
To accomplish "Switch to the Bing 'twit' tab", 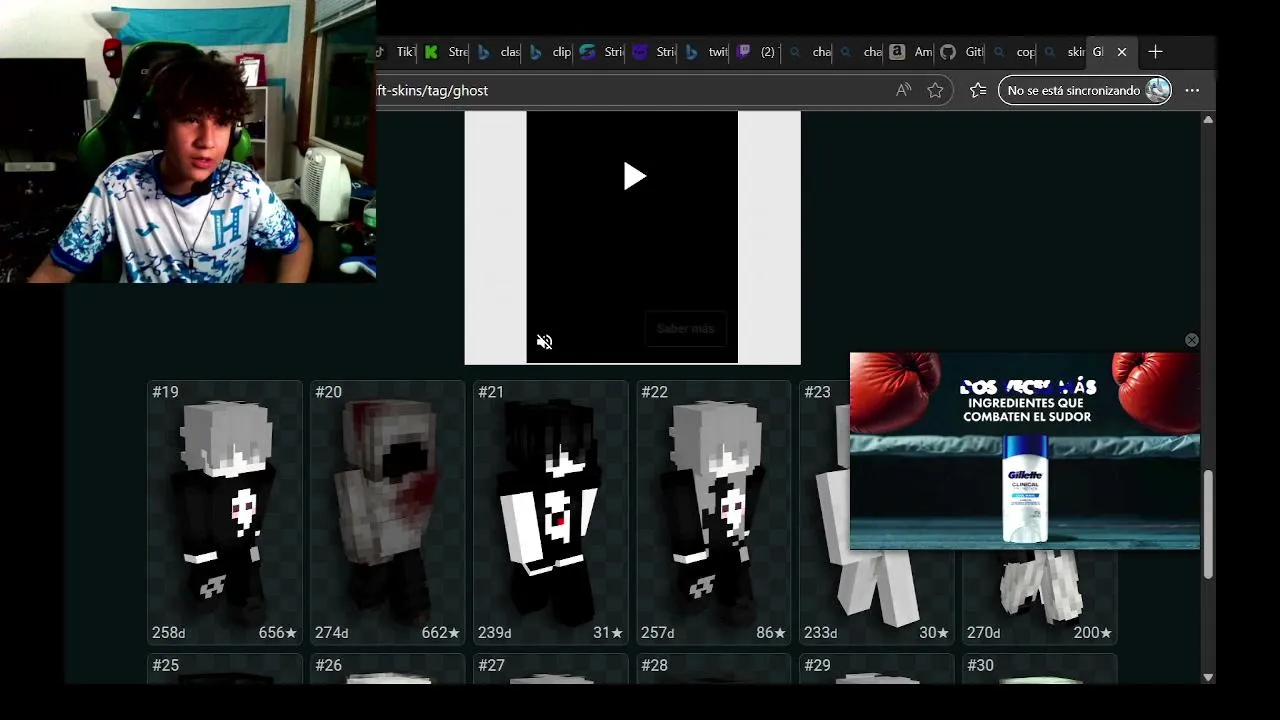I will (x=706, y=52).
